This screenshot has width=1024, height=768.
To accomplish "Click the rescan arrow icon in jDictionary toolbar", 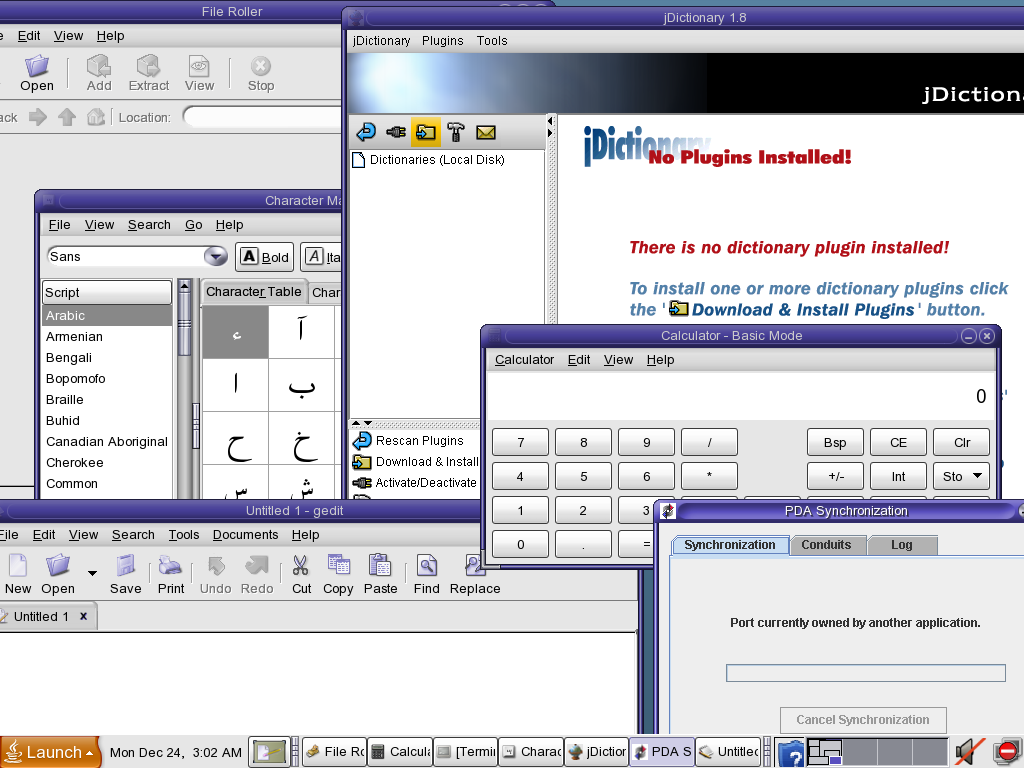I will point(366,133).
